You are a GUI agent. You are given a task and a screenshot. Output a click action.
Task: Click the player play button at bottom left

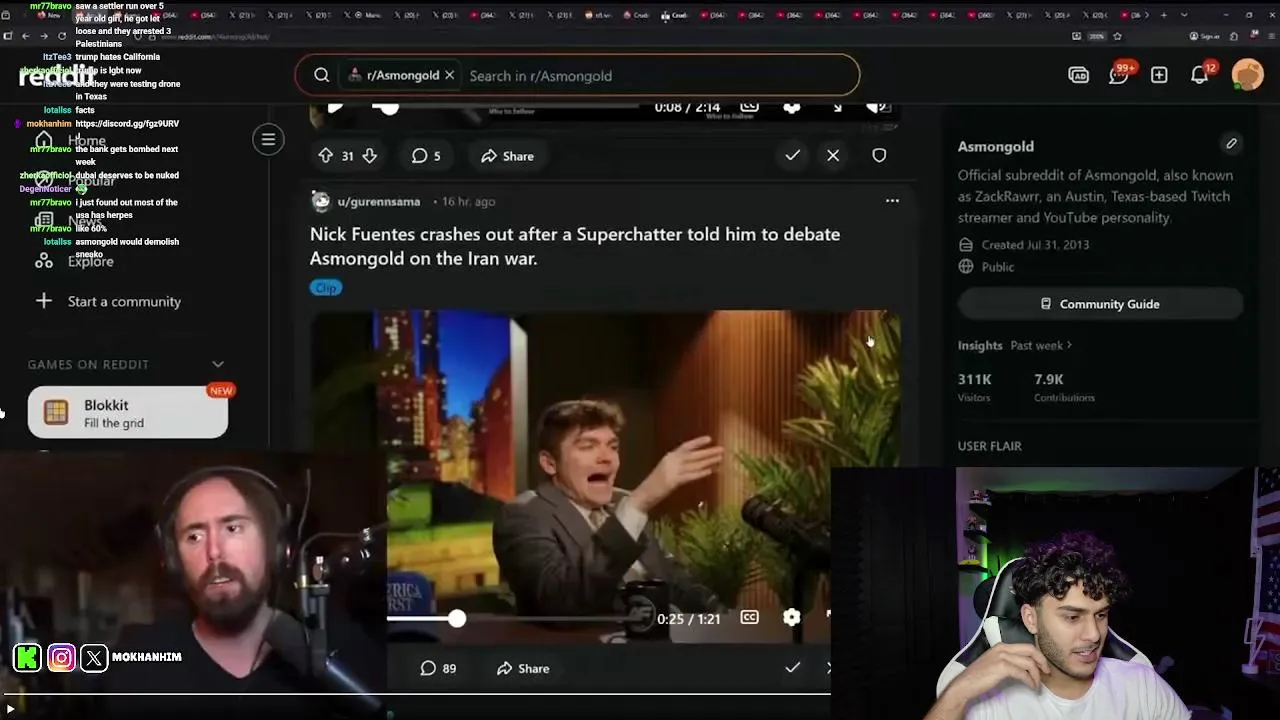pyautogui.click(x=10, y=709)
